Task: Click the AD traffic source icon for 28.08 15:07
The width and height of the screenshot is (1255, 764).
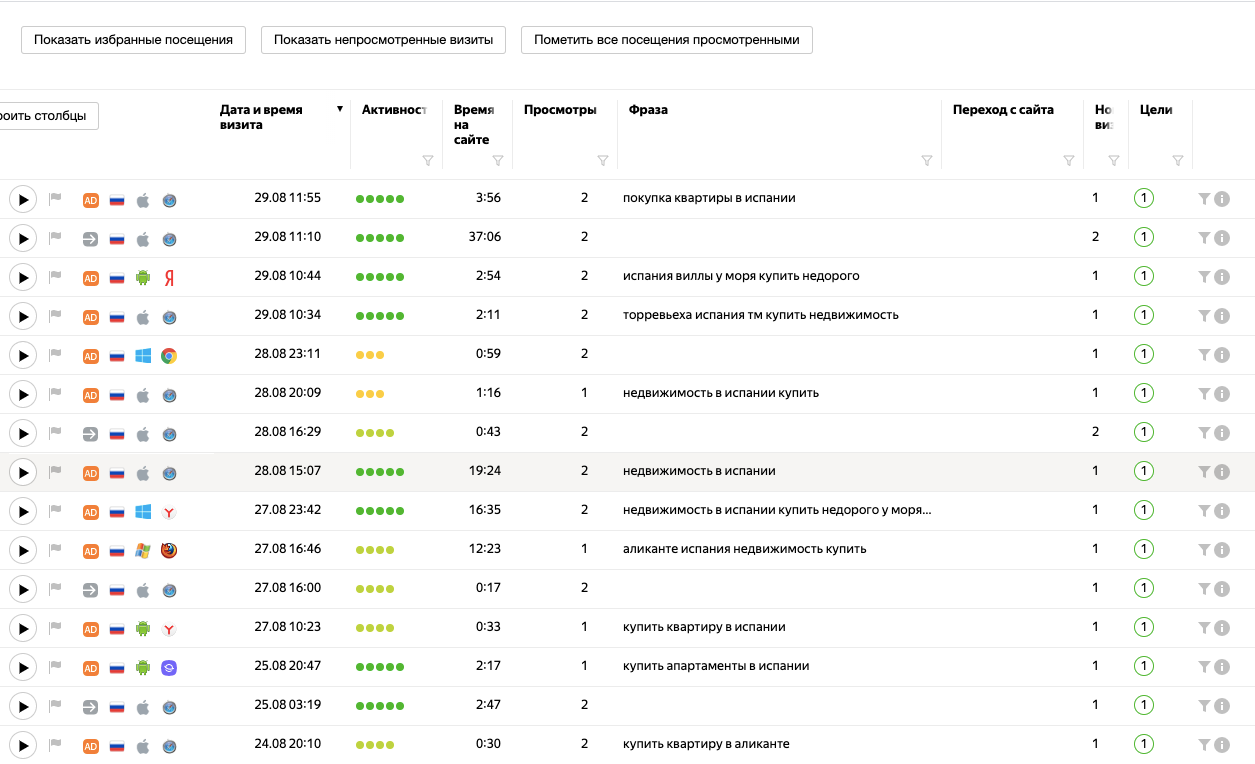Action: (x=90, y=472)
